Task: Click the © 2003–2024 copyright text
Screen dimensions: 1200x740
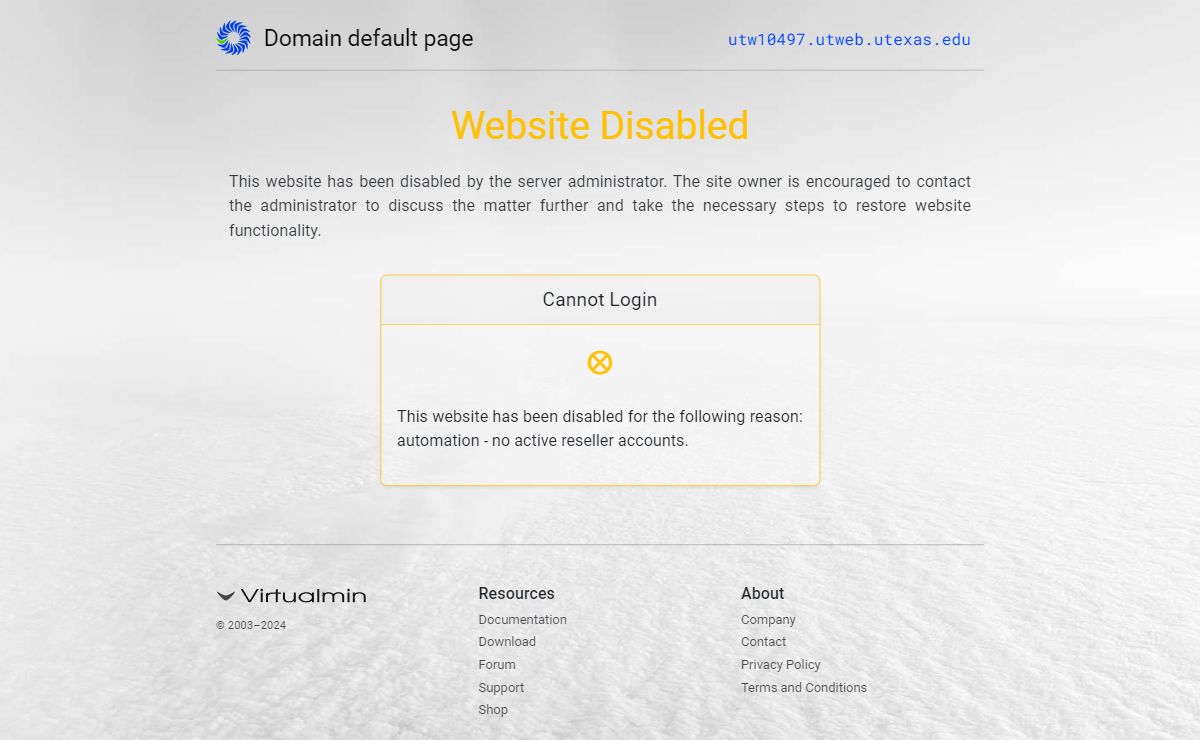Action: (251, 626)
